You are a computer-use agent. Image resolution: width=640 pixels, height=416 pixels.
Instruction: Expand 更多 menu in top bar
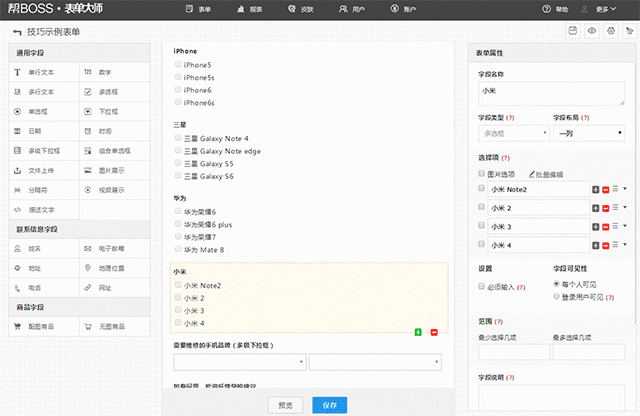[606, 9]
